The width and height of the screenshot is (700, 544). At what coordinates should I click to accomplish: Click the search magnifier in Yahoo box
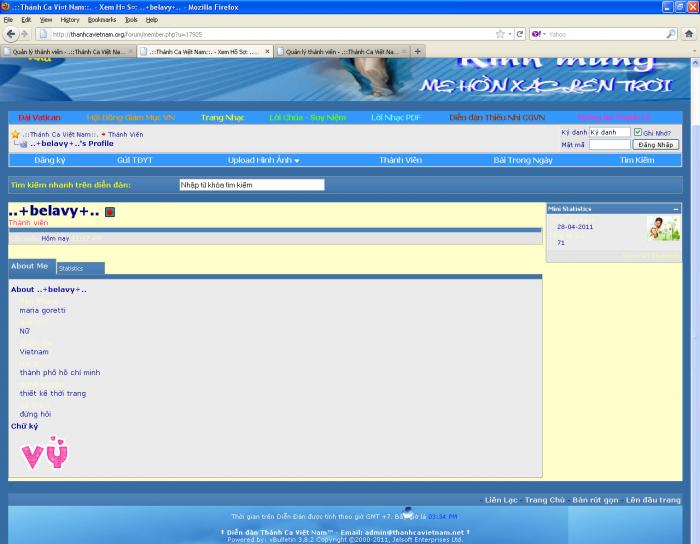[x=671, y=33]
